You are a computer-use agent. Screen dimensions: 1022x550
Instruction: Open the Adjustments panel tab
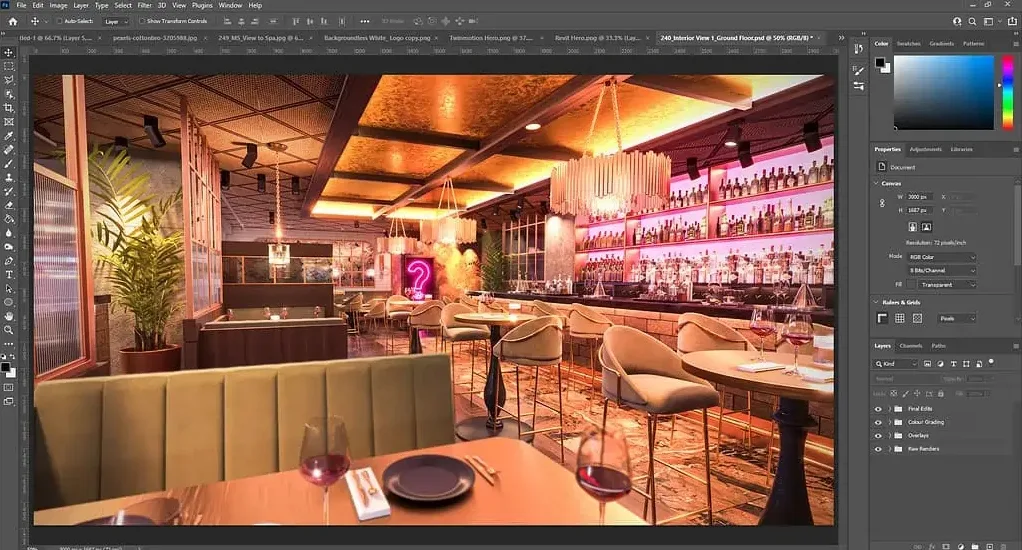tap(926, 149)
